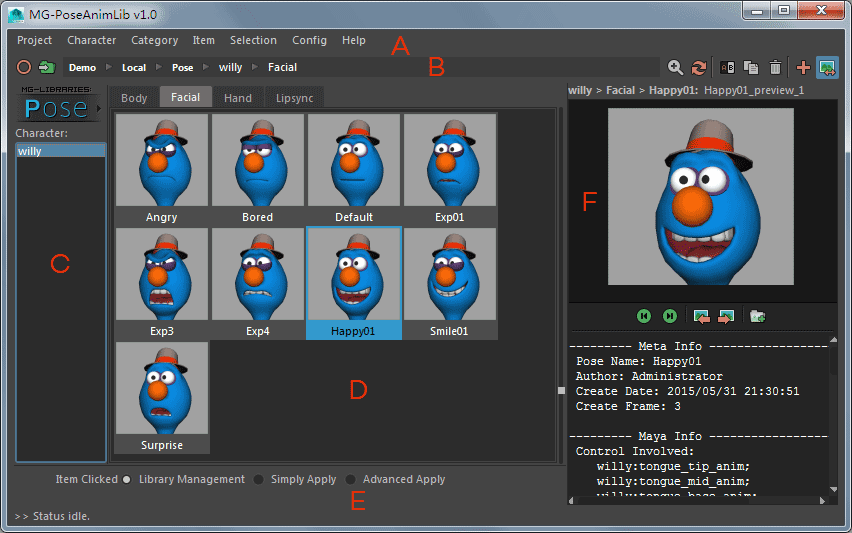This screenshot has height=533, width=852.
Task: Select the Advanced Apply radio option
Action: click(x=350, y=480)
